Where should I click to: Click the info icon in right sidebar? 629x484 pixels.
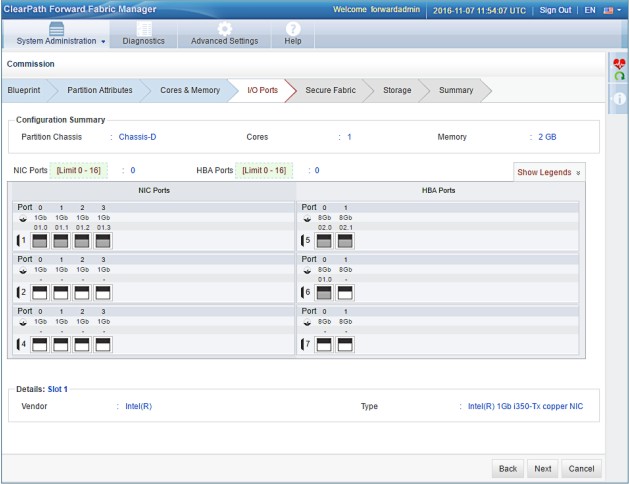tap(619, 98)
